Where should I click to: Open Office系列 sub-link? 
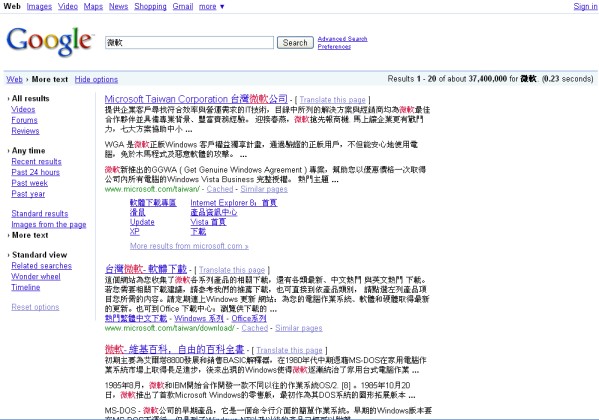[249, 318]
